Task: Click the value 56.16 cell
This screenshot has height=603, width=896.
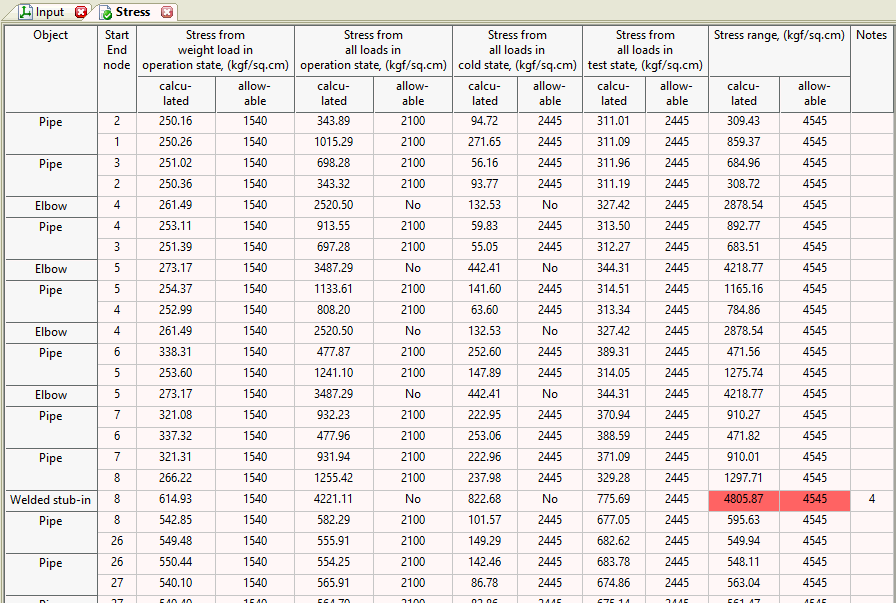Action: pyautogui.click(x=485, y=163)
